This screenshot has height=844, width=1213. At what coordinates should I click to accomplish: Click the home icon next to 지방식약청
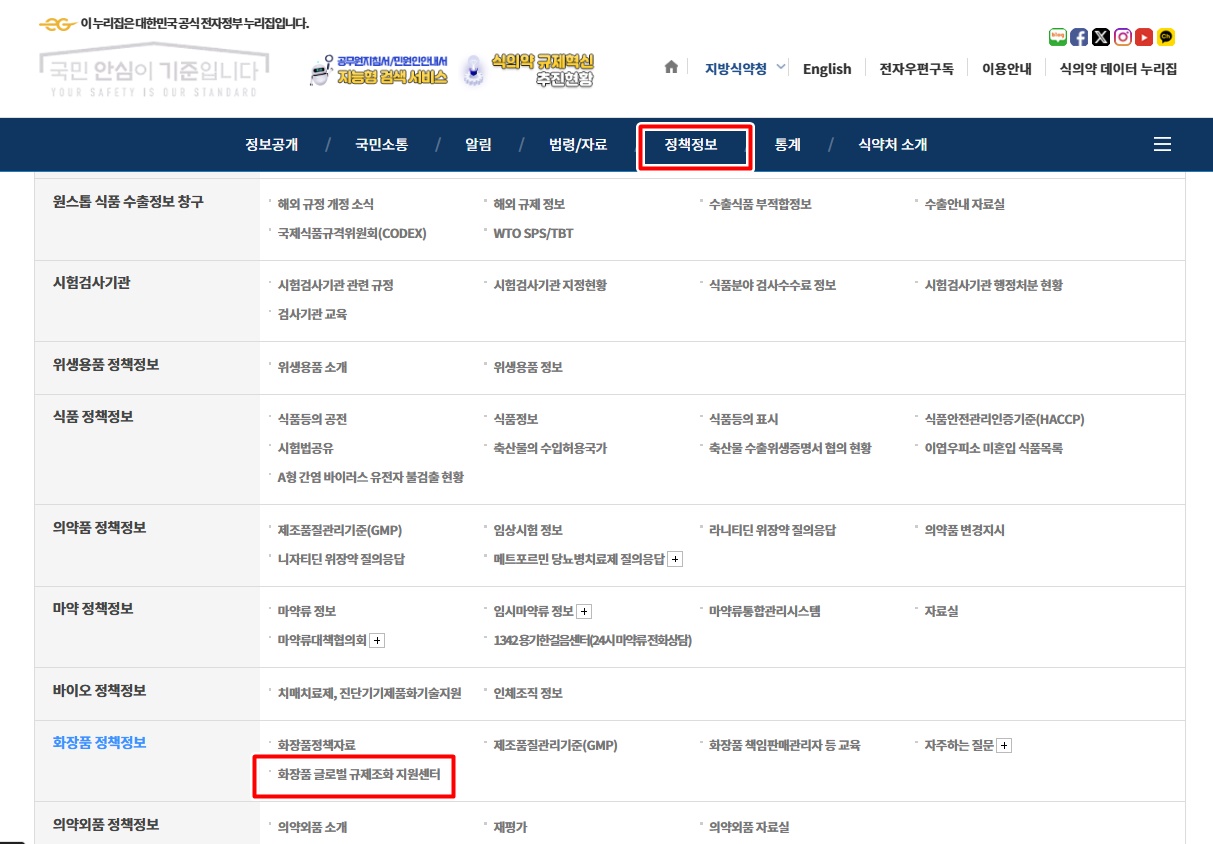pyautogui.click(x=669, y=68)
